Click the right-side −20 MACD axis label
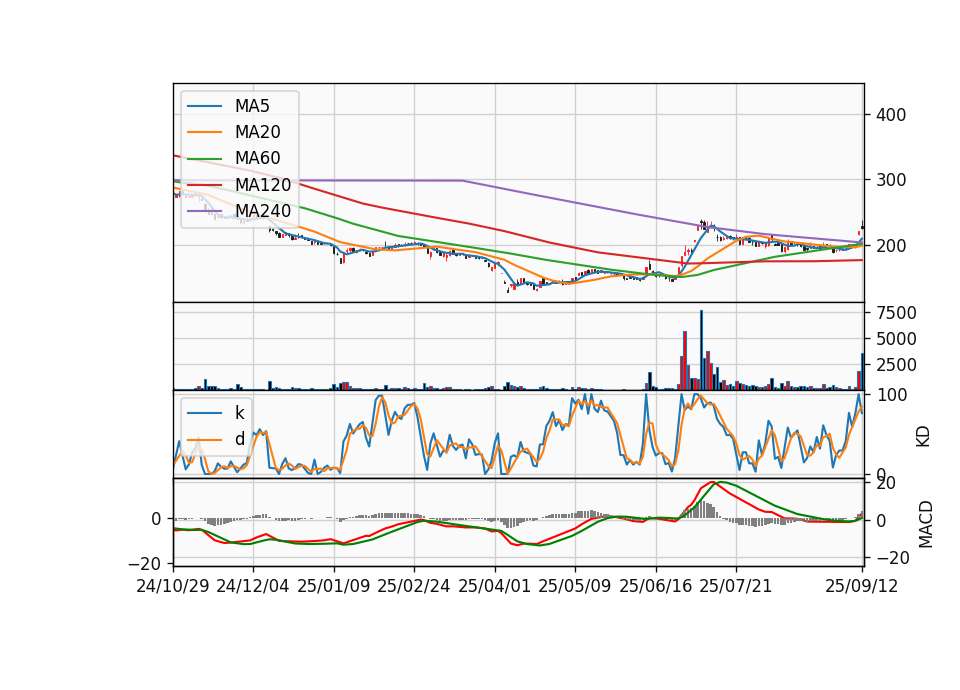Image resolution: width=960 pixels, height=690 pixels. pyautogui.click(x=892, y=558)
